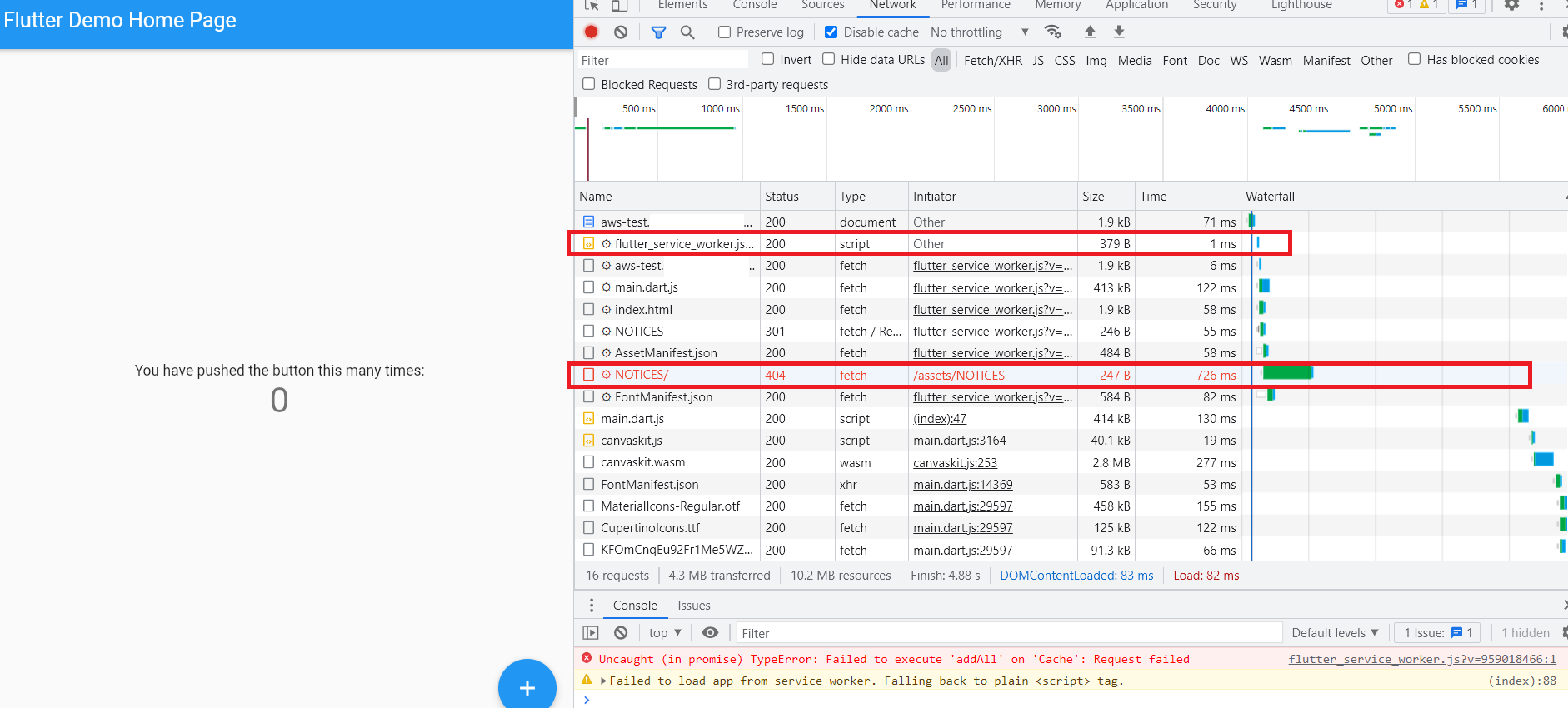Switch to the Sources tab
This screenshot has height=708, width=1568.
(822, 5)
